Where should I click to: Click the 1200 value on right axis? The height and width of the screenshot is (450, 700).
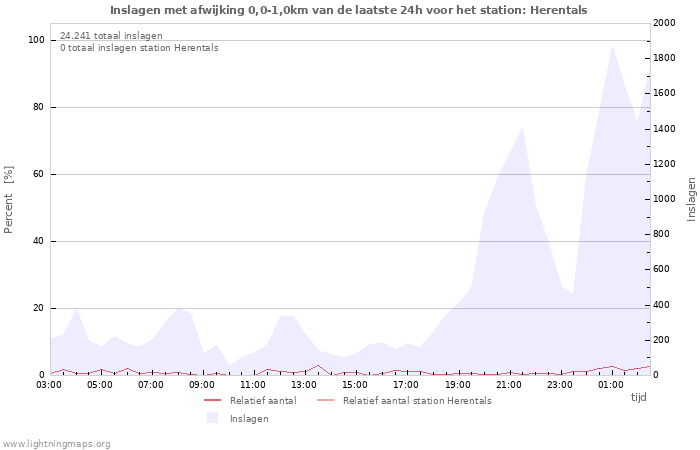pos(664,164)
